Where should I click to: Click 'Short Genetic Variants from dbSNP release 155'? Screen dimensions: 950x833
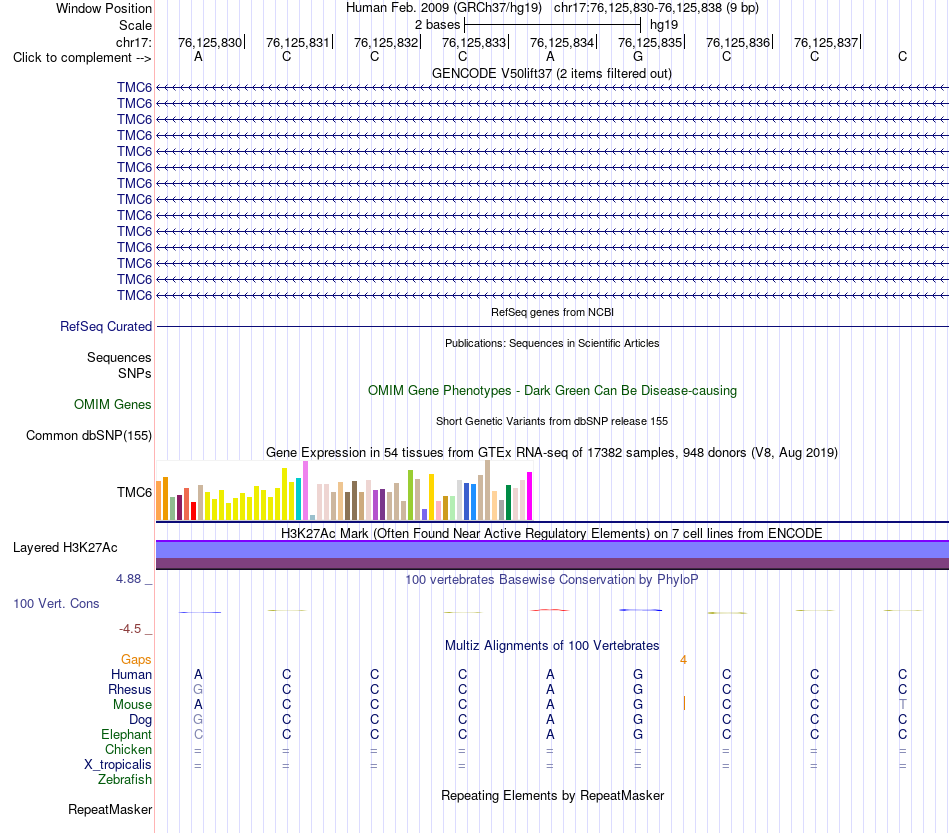552,421
